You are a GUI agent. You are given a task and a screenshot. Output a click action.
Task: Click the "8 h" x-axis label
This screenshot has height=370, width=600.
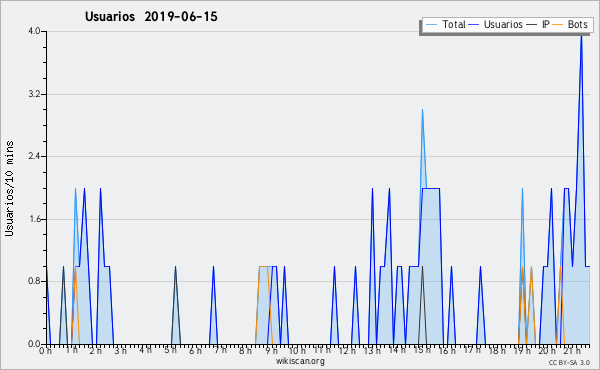pos(245,350)
